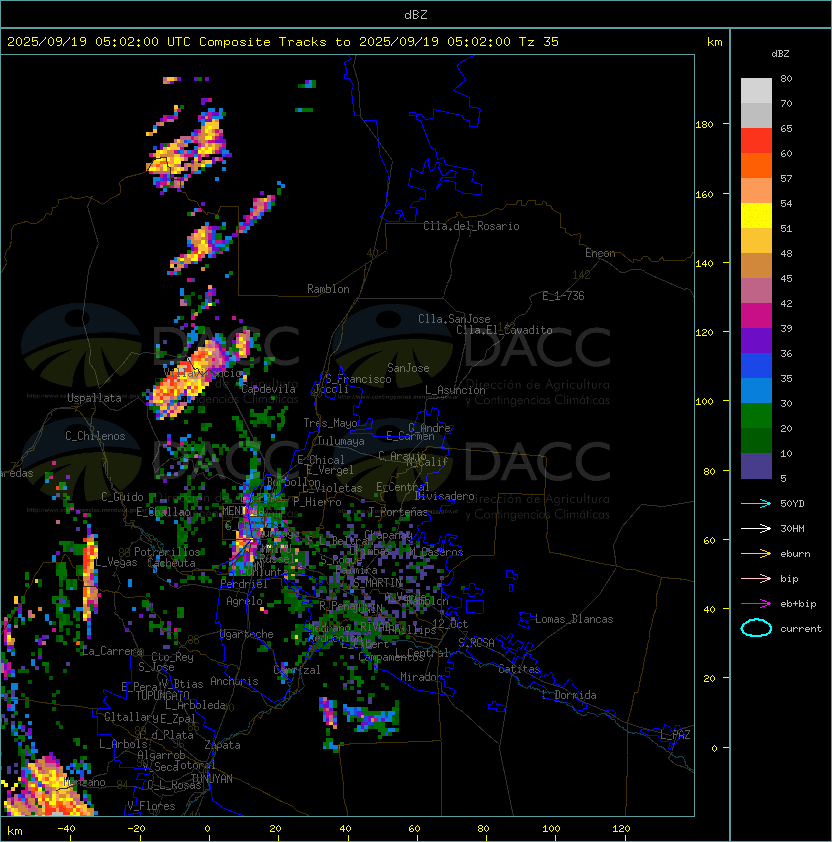Click the V_Flores place label
This screenshot has height=842, width=832.
click(x=151, y=806)
